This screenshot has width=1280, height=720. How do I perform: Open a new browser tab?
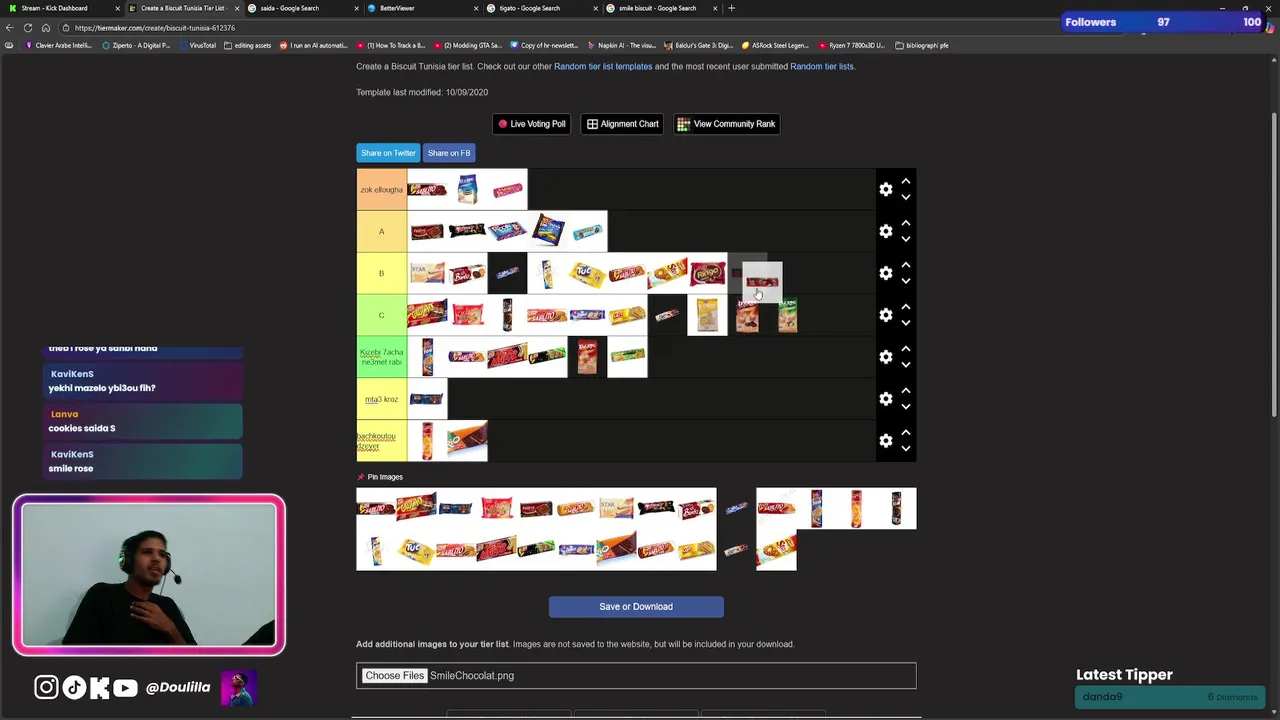click(731, 8)
